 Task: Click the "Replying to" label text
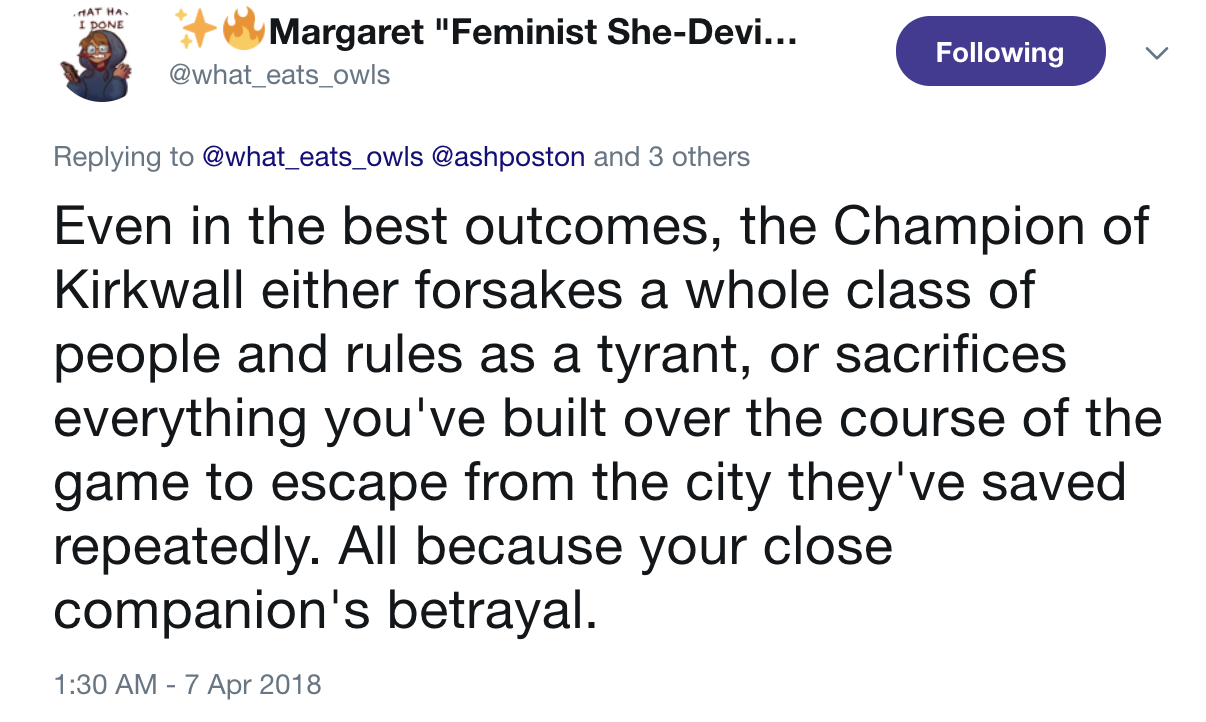pyautogui.click(x=123, y=157)
